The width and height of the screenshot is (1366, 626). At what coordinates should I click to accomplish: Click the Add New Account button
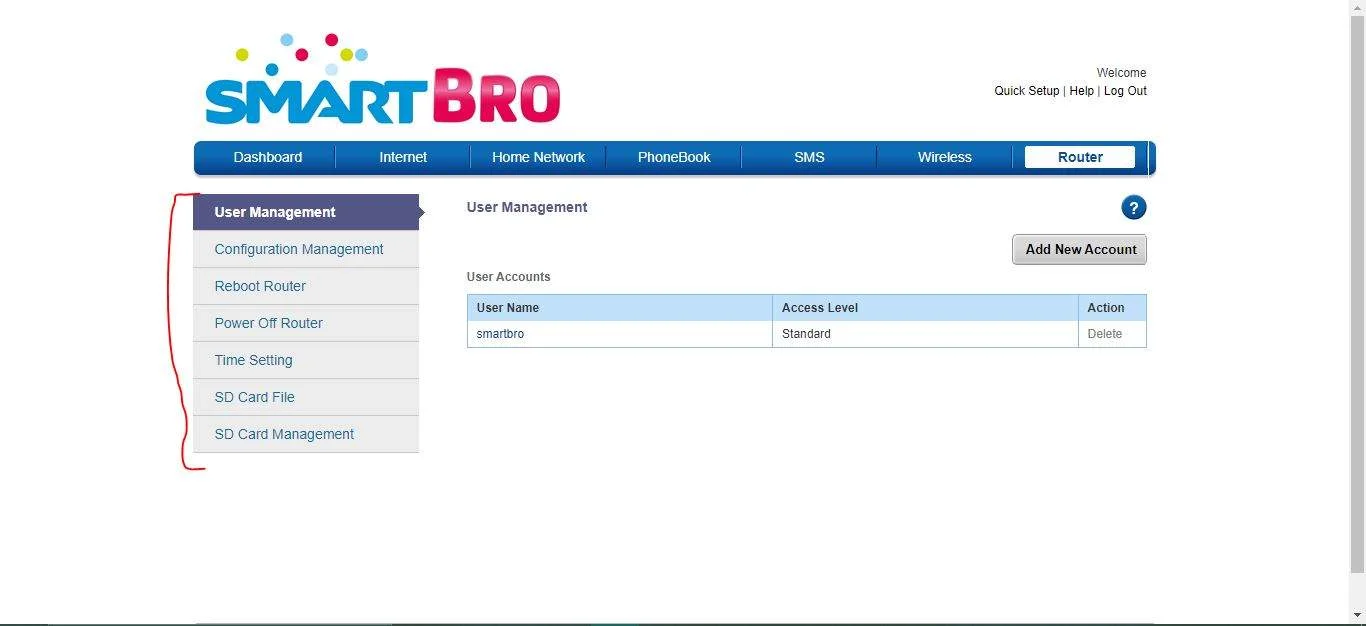[1080, 249]
